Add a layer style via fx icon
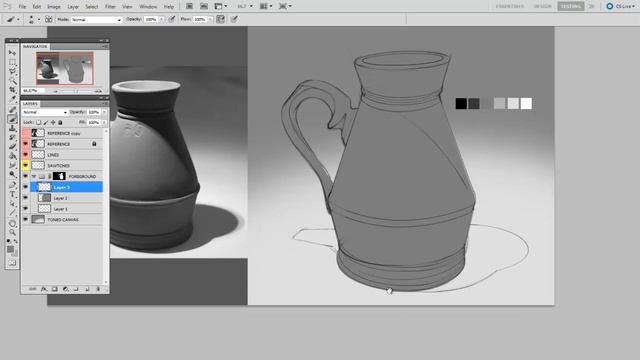 44,289
